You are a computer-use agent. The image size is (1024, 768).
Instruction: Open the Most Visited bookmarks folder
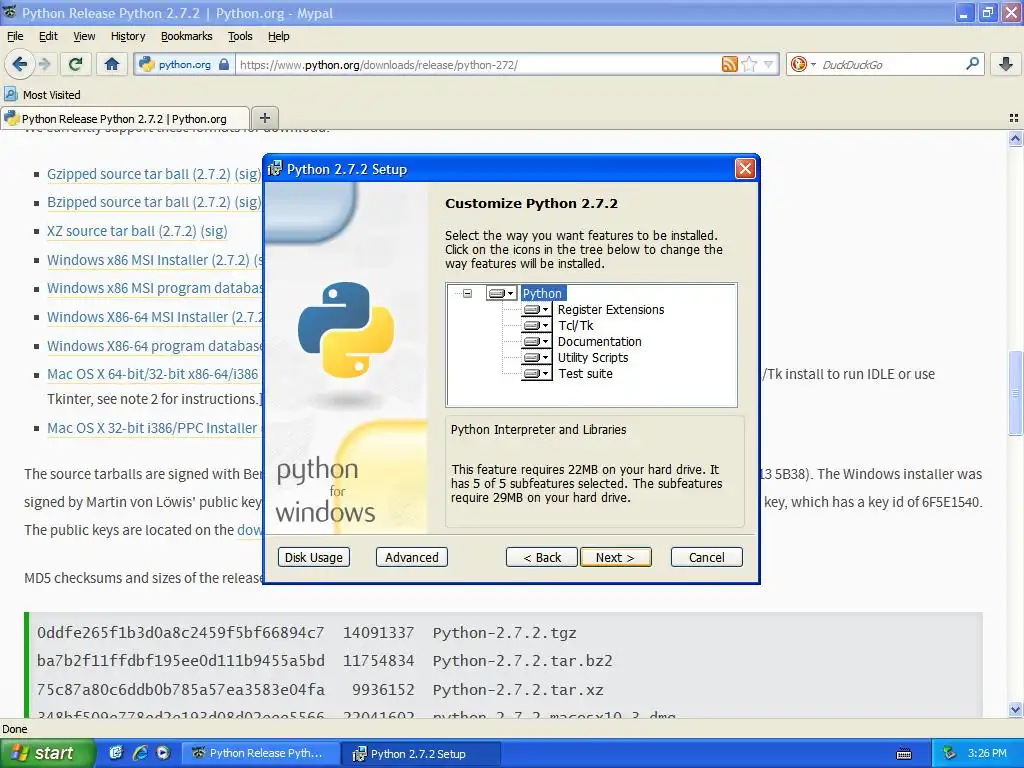click(x=42, y=95)
